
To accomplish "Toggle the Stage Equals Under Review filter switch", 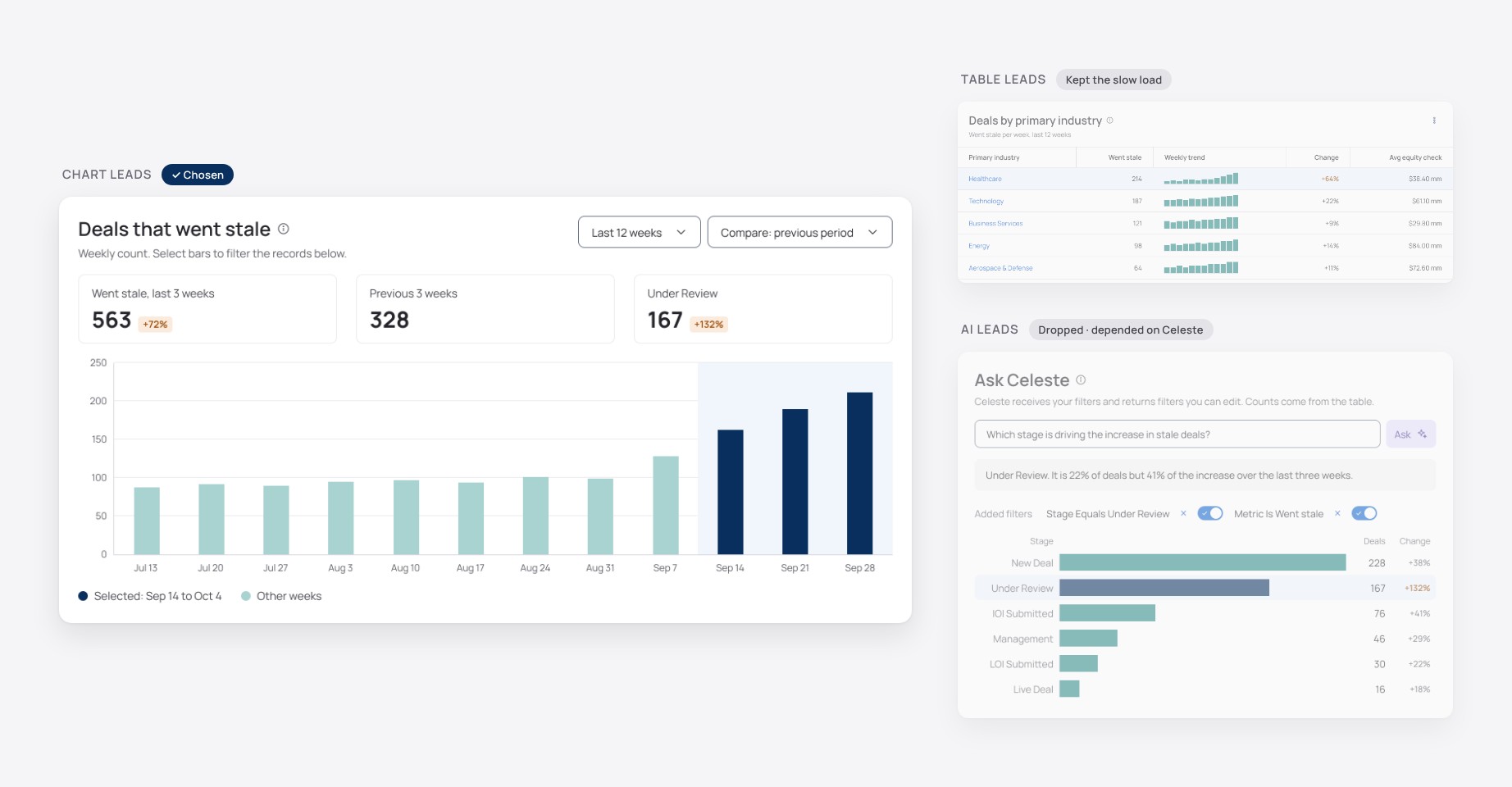I will coord(1210,513).
